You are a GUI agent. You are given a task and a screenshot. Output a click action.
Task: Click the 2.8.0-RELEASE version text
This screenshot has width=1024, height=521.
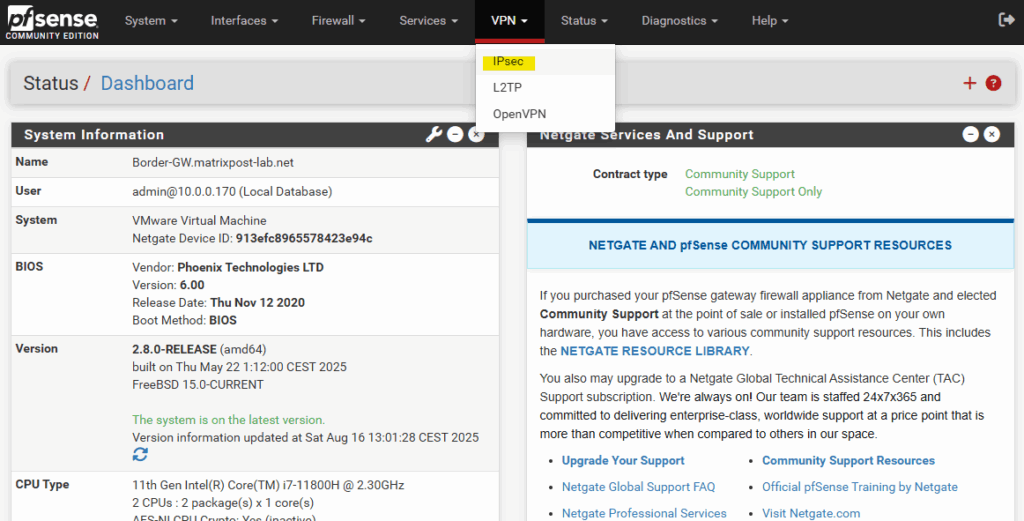click(174, 349)
